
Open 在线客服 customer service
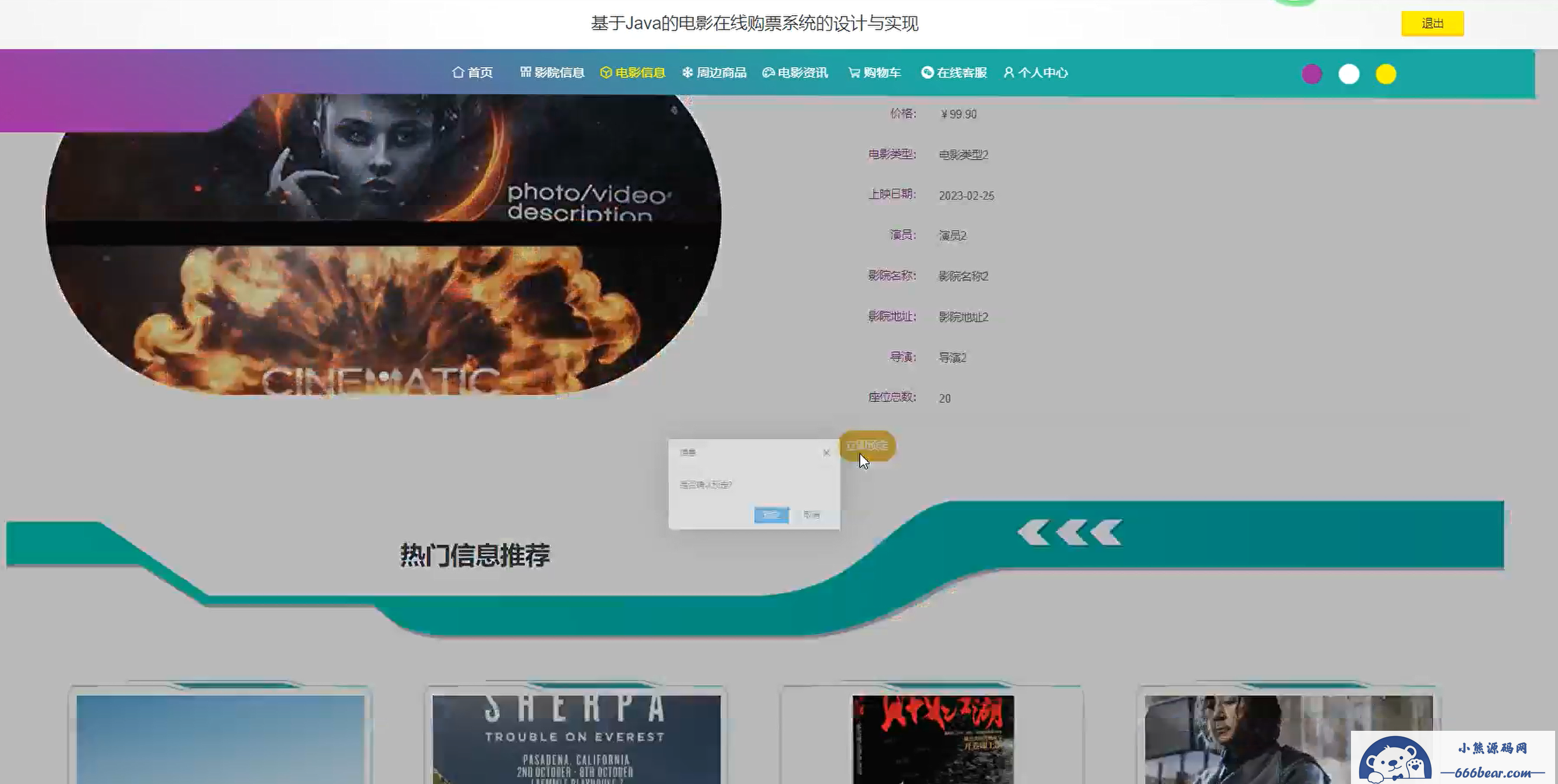[954, 72]
